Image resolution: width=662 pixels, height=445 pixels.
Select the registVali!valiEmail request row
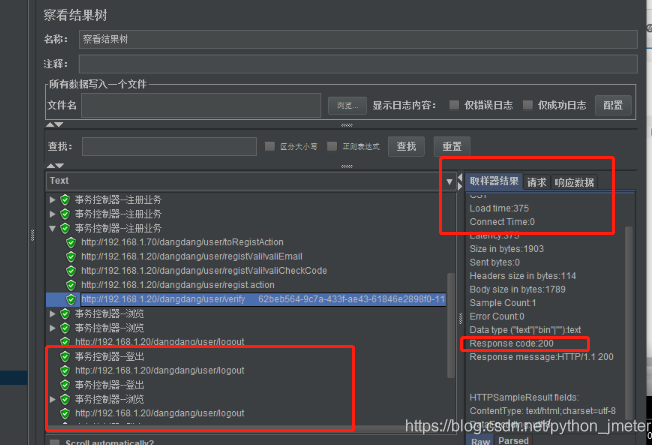pos(192,257)
